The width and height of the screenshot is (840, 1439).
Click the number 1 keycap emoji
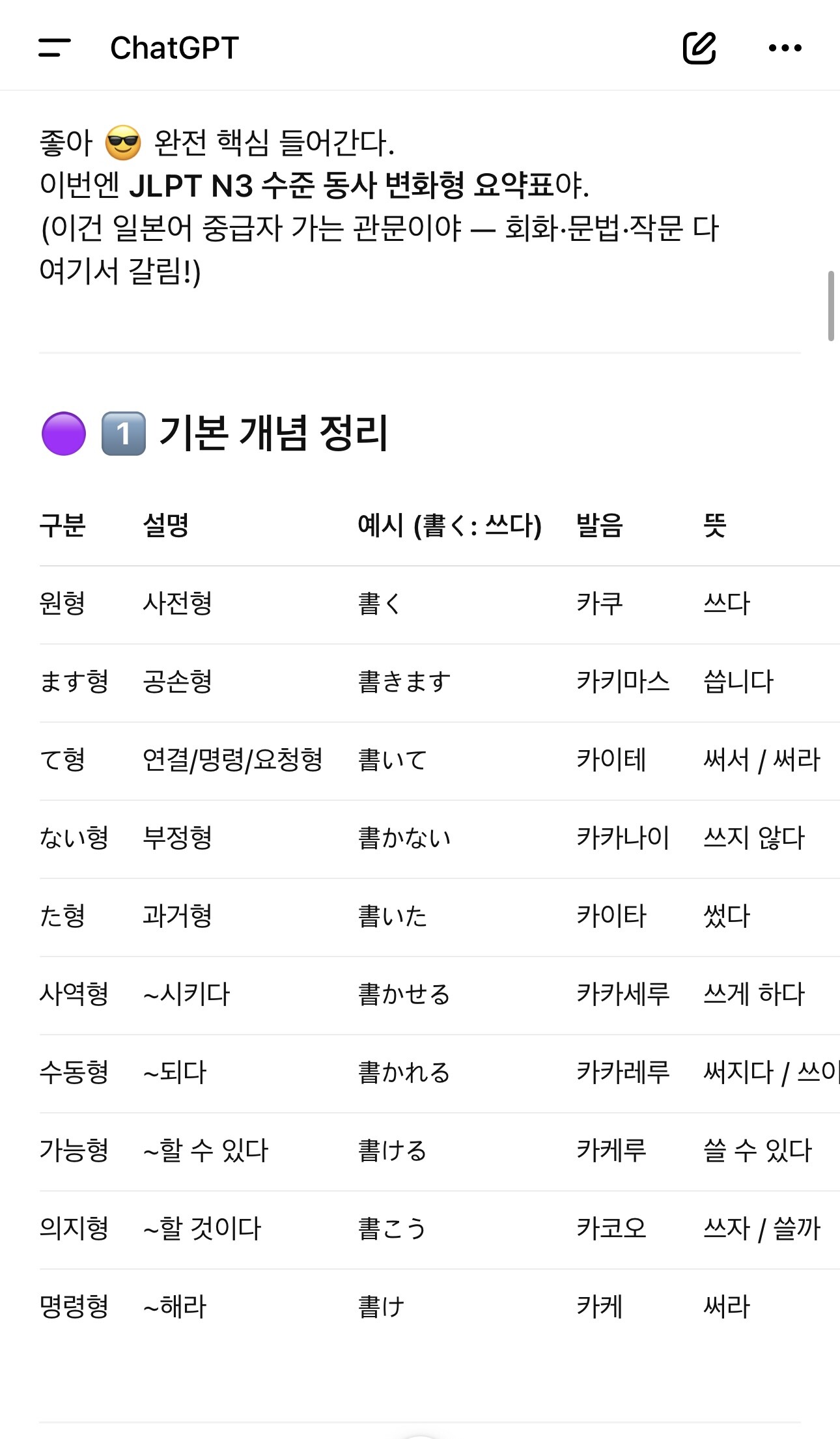click(124, 434)
